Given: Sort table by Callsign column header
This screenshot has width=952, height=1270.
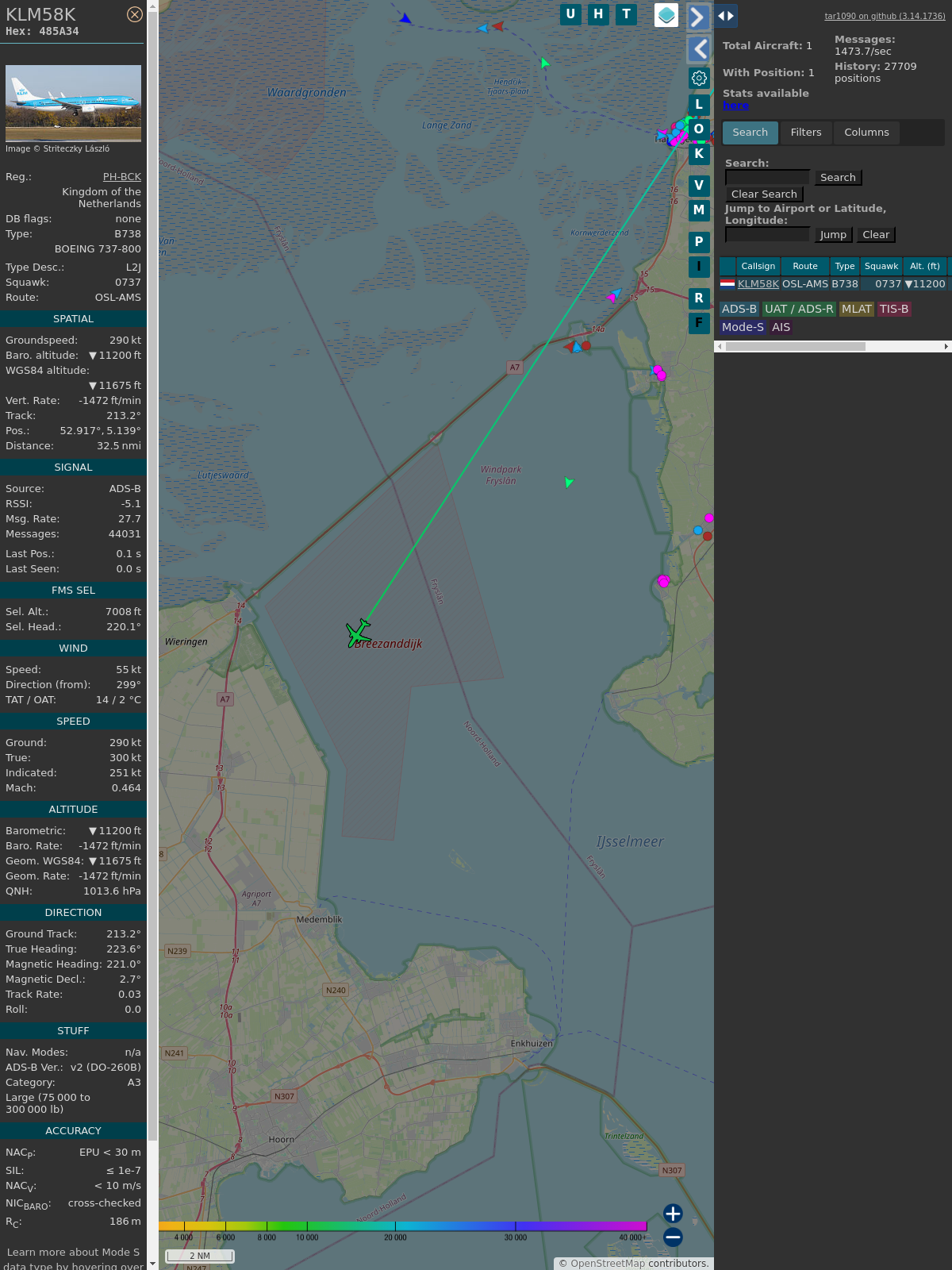Looking at the screenshot, I should 758,267.
